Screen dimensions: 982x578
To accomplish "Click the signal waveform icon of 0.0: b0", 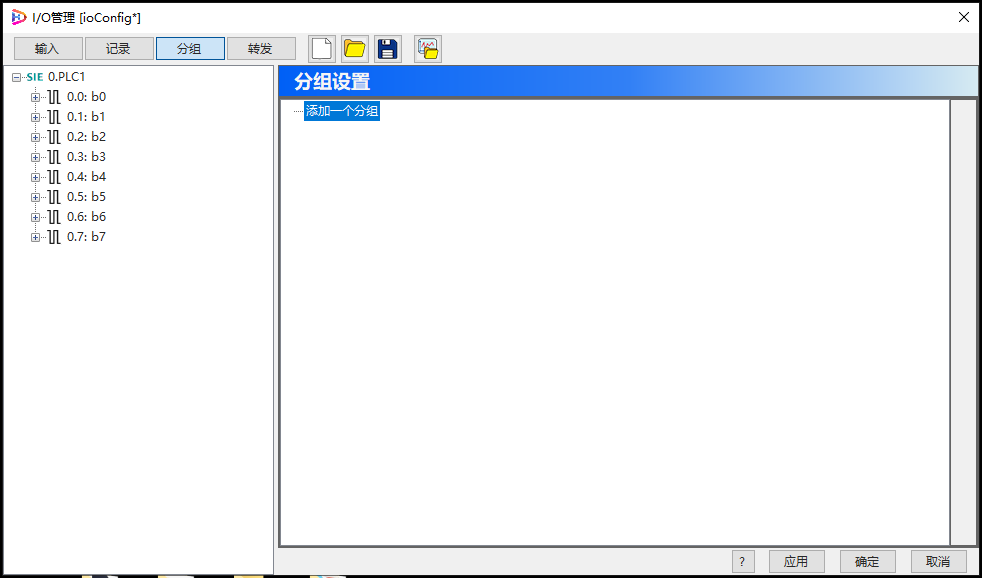I will 54,97.
